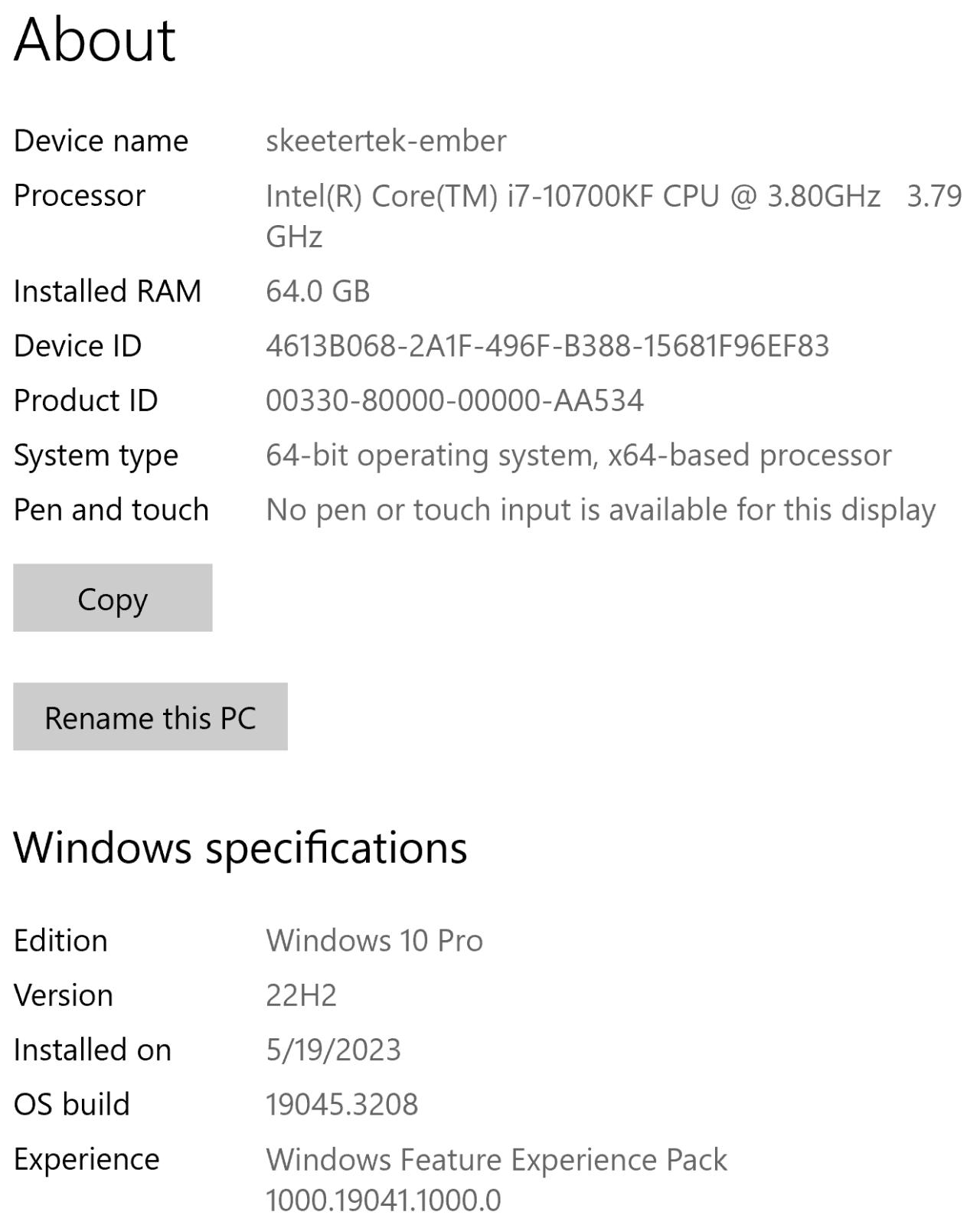Viewport: 980px width, 1225px height.
Task: Click the Device name label
Action: tap(100, 140)
